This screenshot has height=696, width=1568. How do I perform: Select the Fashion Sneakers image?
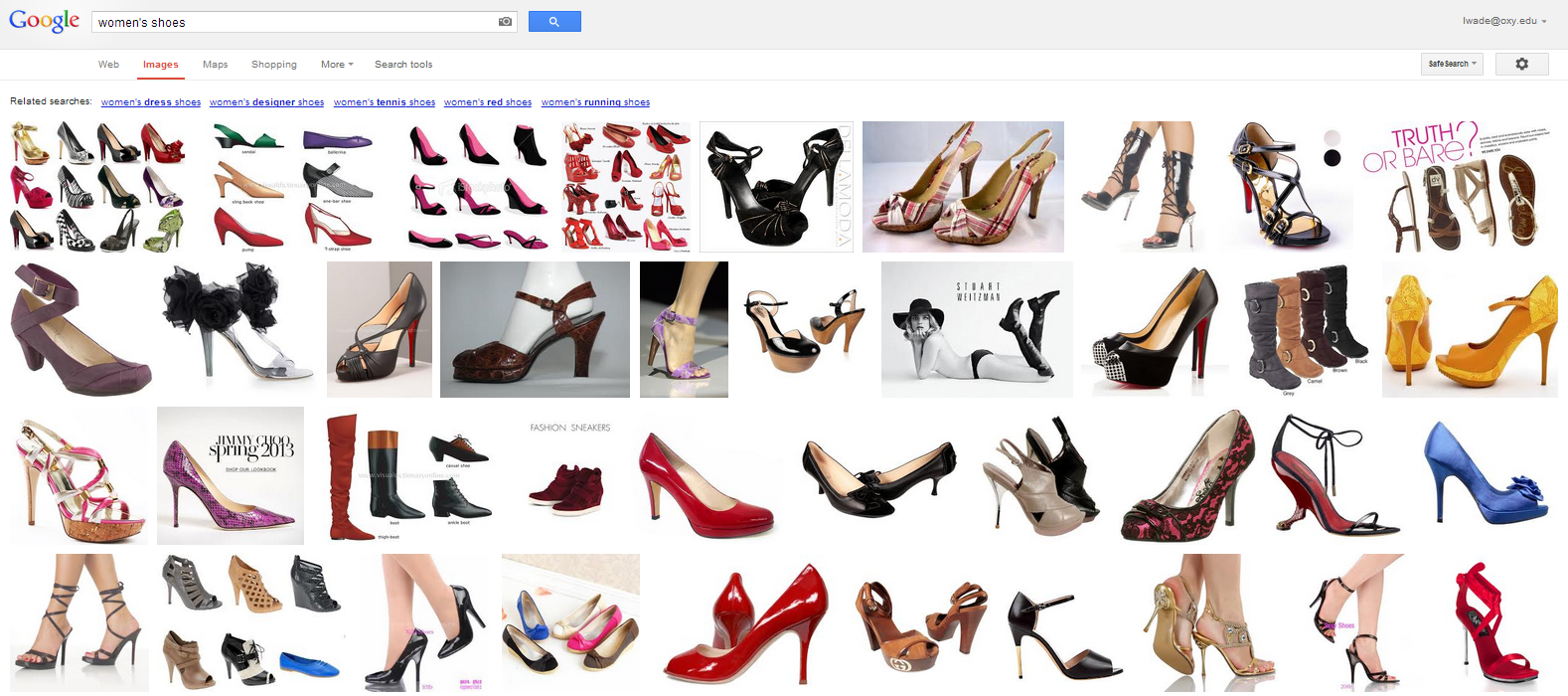coord(569,470)
